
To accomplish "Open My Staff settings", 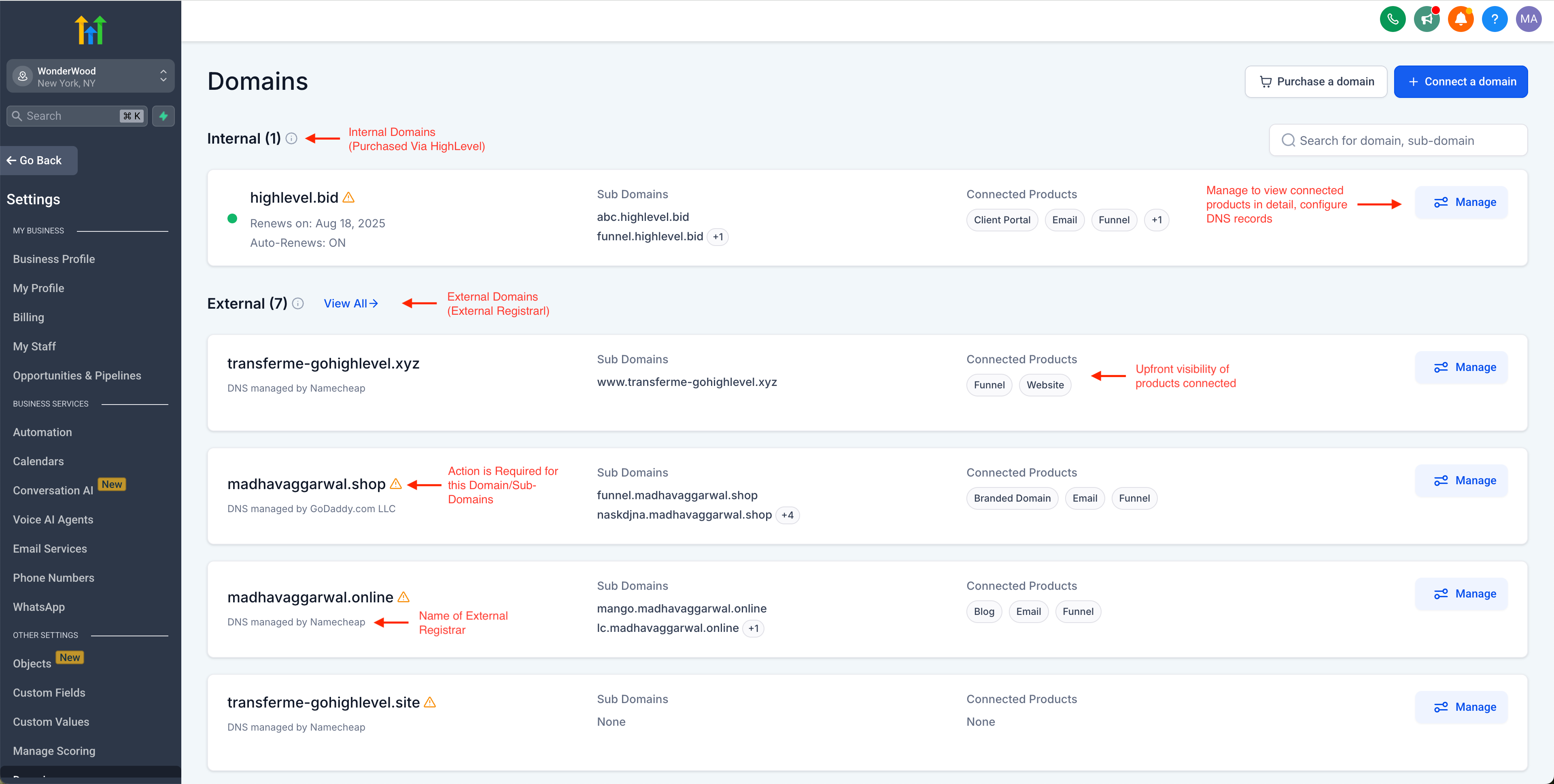I will [x=34, y=346].
